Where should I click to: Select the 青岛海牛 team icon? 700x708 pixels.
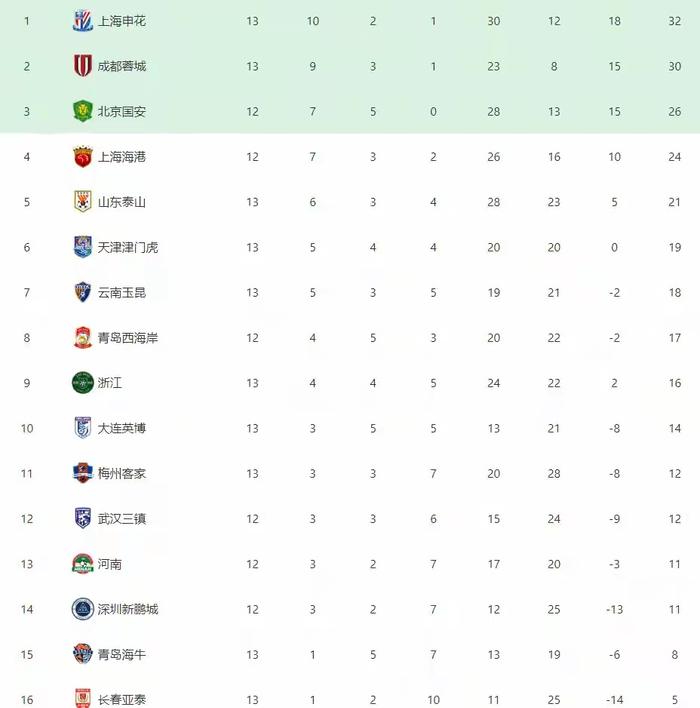[x=83, y=654]
